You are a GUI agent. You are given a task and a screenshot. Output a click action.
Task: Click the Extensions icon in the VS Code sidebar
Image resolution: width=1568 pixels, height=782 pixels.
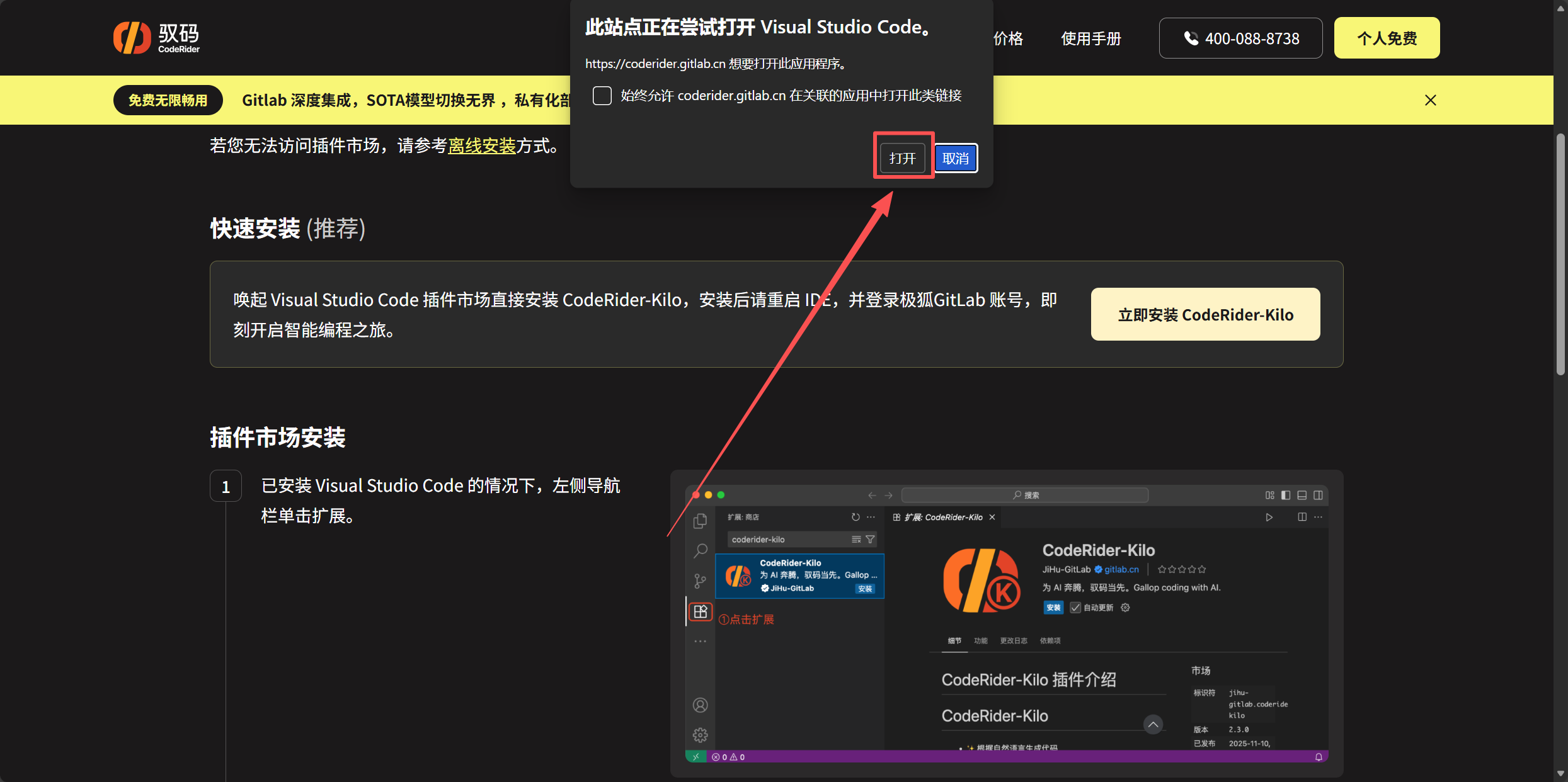[x=700, y=611]
